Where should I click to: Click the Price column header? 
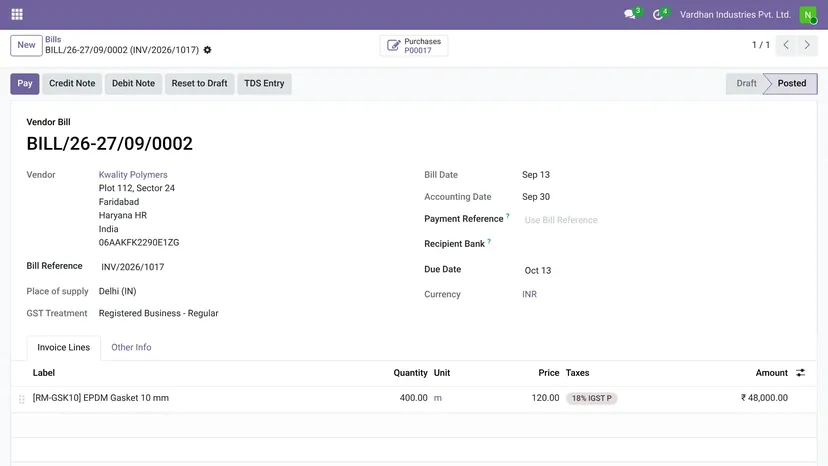(x=549, y=373)
